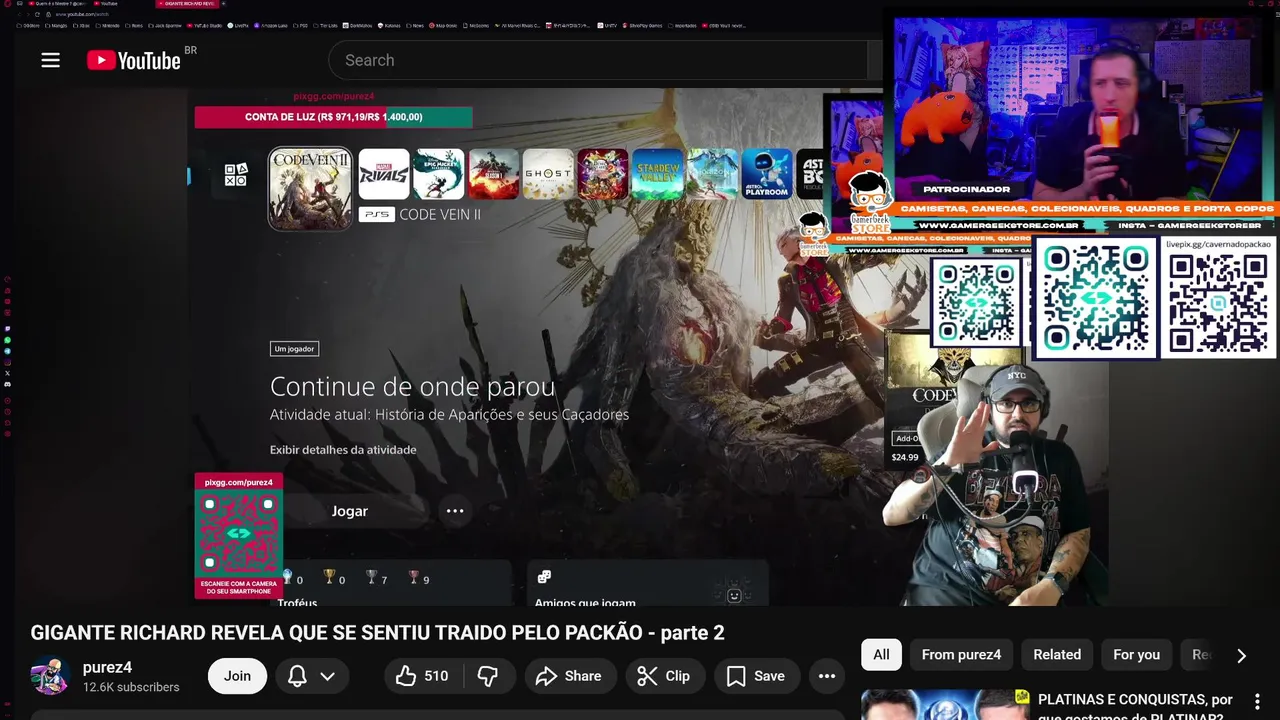1280x720 pixels.
Task: Open WhatsApp in the browser sidebar
Action: point(7,340)
